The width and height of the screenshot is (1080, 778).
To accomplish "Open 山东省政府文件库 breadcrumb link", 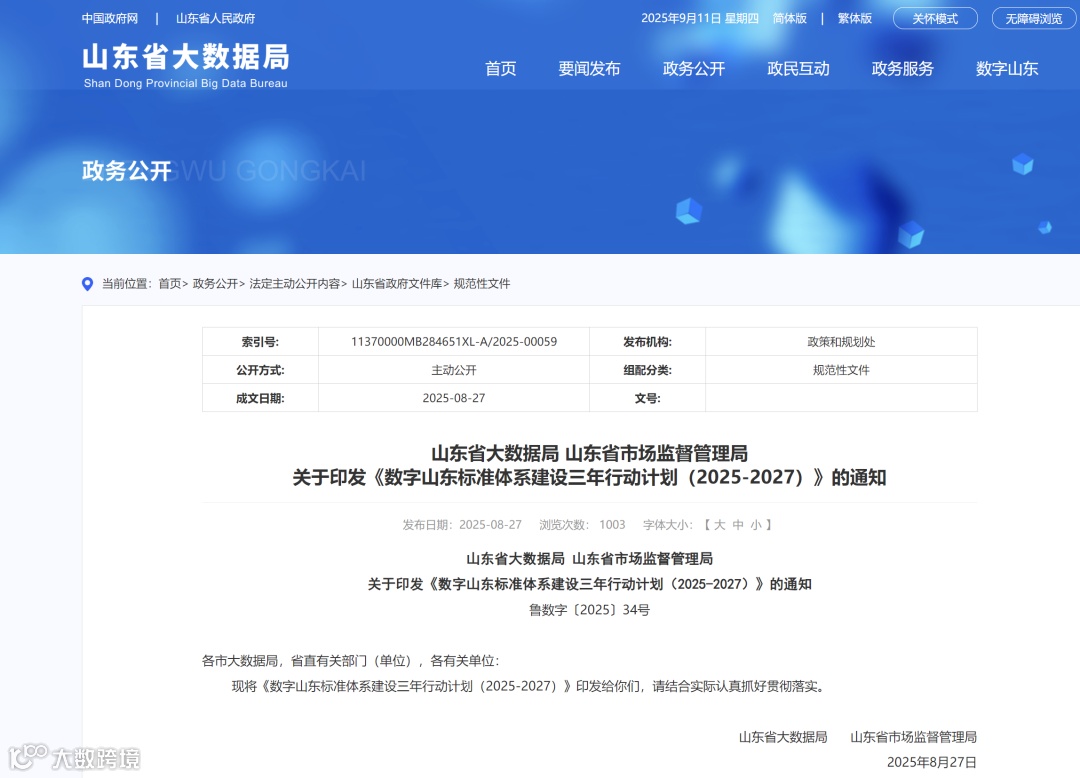I will coord(397,284).
